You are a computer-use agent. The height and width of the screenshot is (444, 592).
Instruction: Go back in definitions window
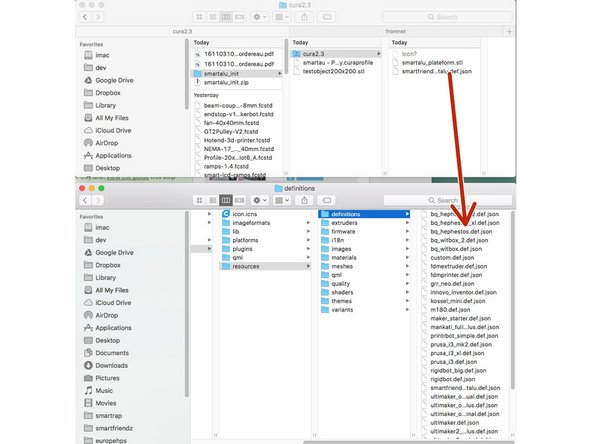(85, 200)
